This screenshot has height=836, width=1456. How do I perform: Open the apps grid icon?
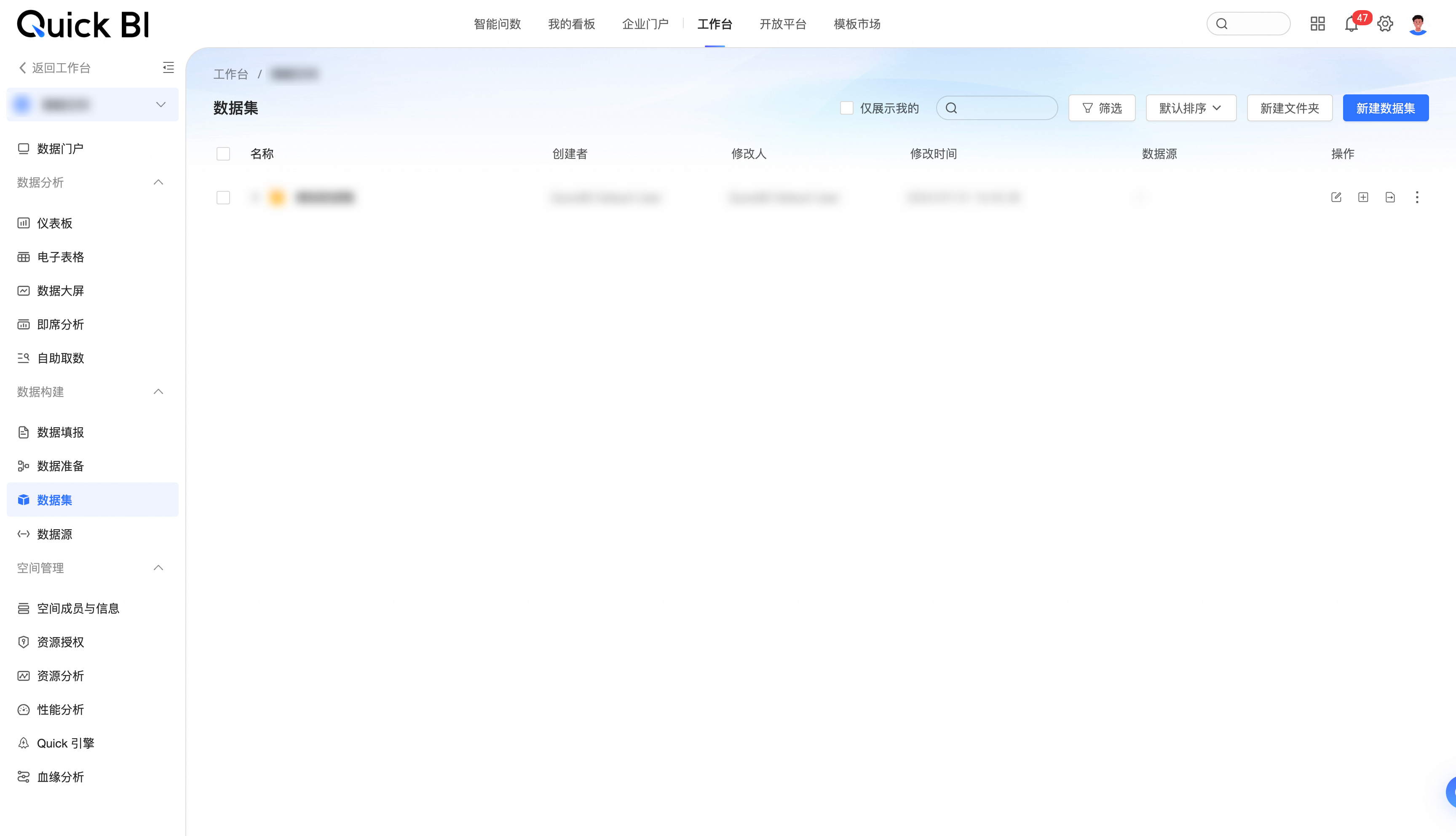click(1317, 24)
